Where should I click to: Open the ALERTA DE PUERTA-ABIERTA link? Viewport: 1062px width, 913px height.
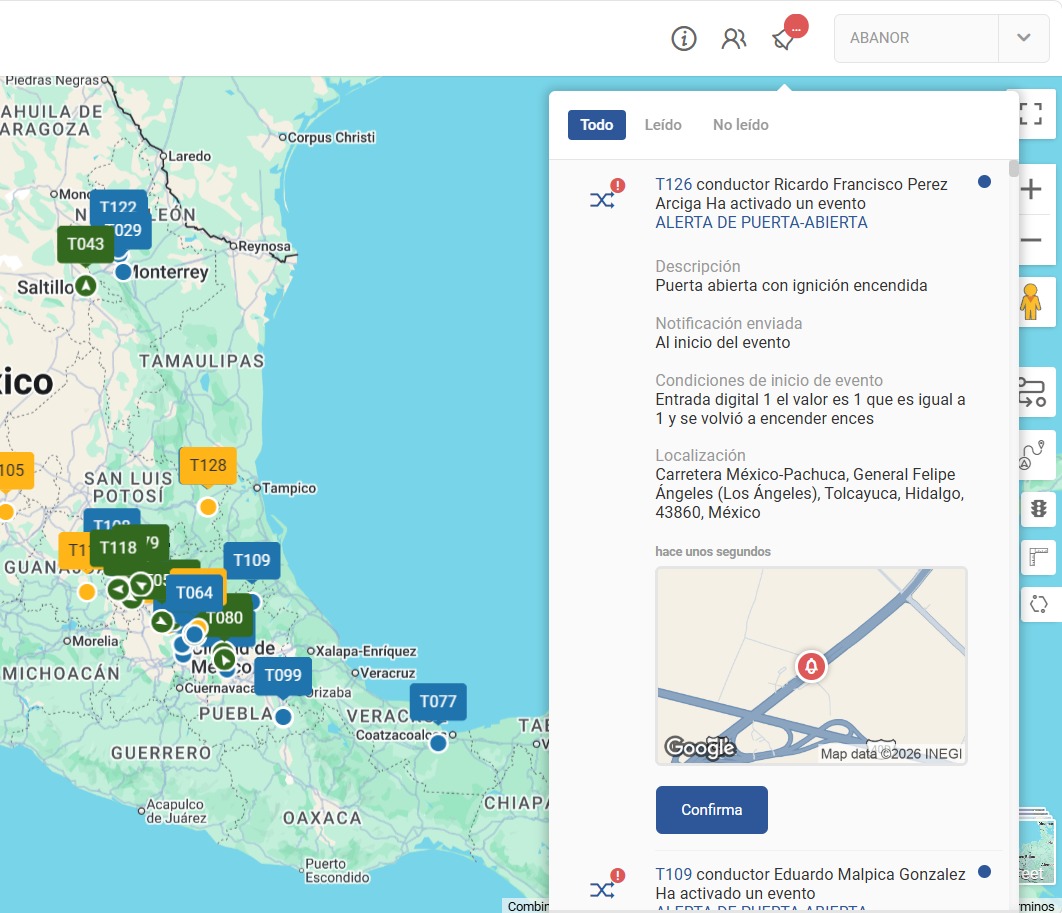tap(761, 222)
